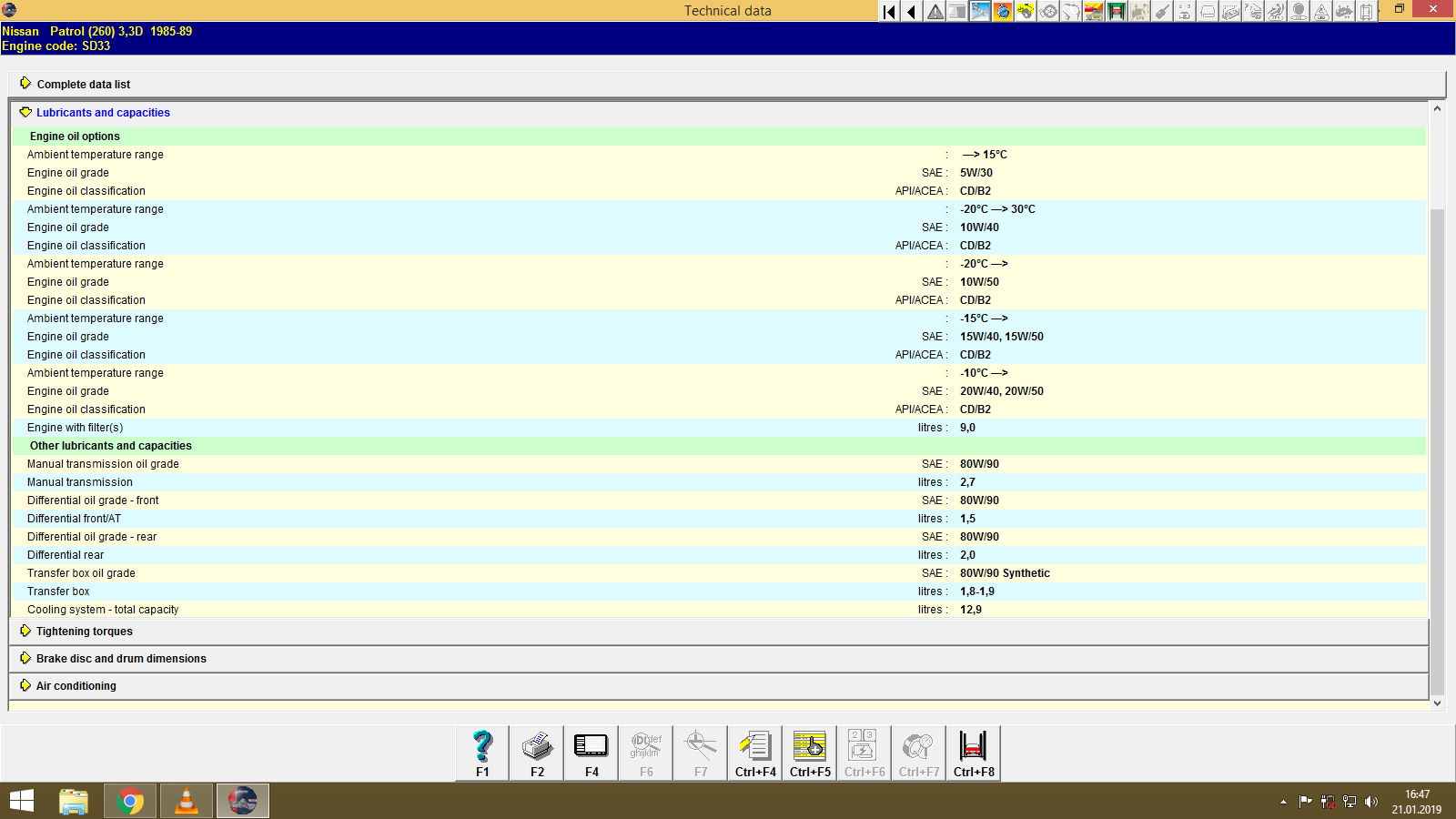
Task: Expand the Air conditioning section
Action: point(75,685)
